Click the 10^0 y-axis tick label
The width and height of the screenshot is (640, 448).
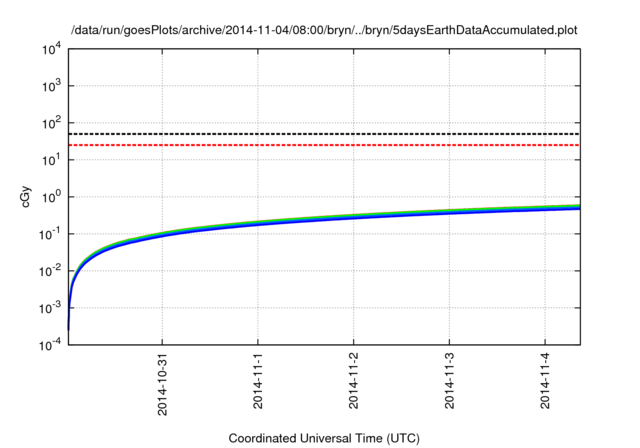51,197
